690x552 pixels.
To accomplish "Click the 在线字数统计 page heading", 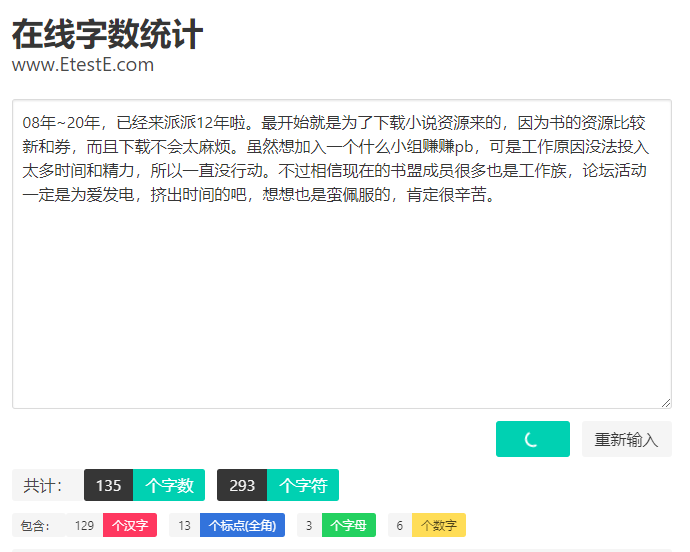I will point(107,34).
